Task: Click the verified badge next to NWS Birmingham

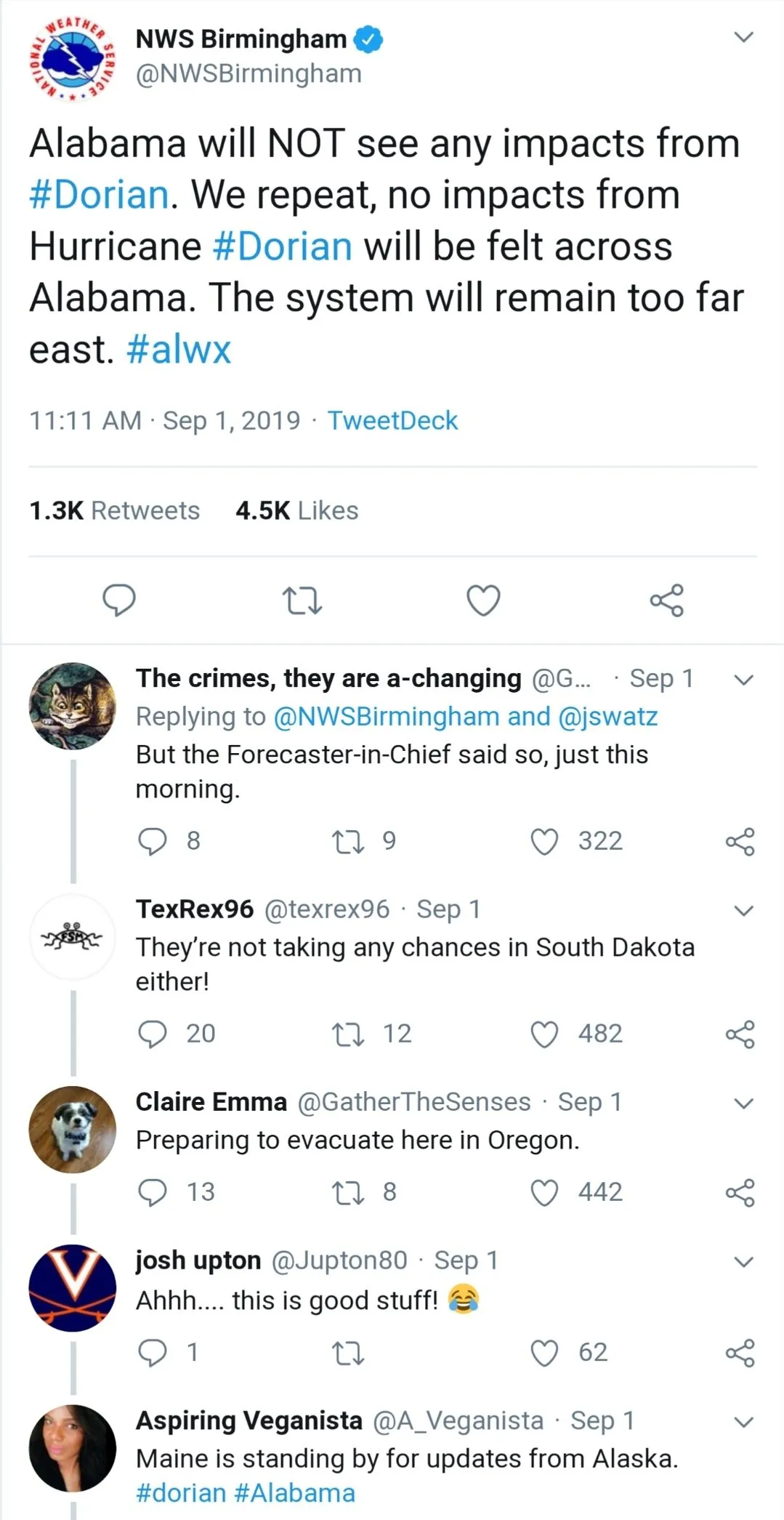Action: tap(367, 39)
